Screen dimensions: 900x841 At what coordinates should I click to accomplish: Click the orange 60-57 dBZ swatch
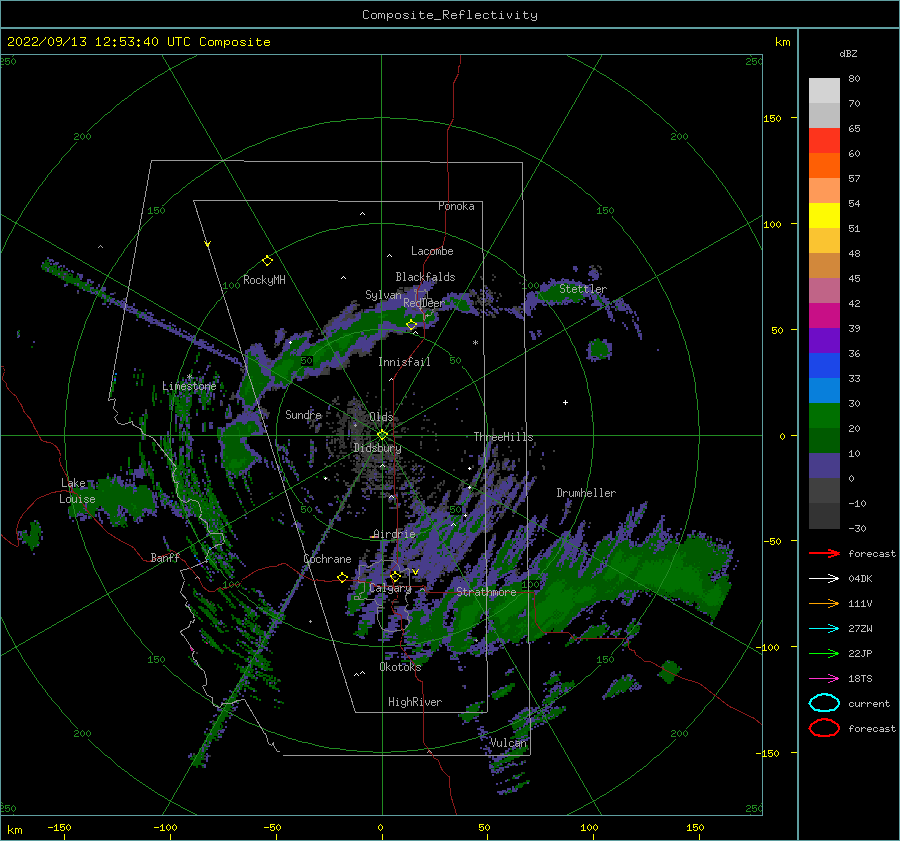coord(824,166)
